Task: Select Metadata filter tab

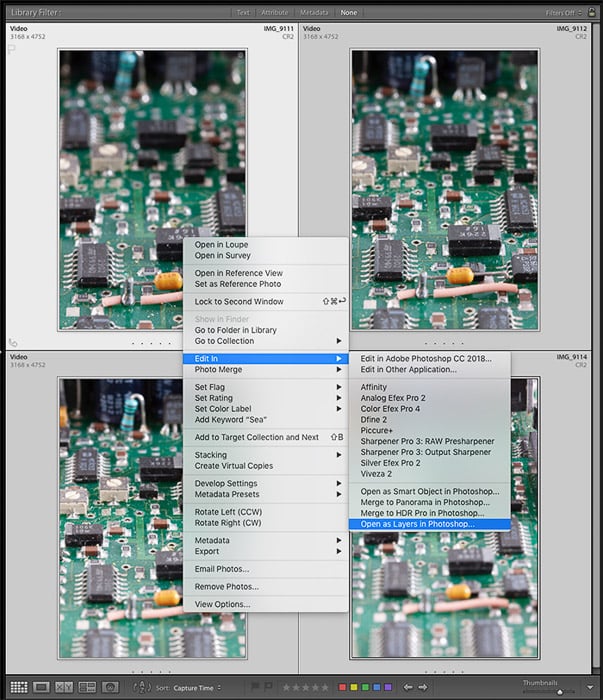Action: (314, 12)
